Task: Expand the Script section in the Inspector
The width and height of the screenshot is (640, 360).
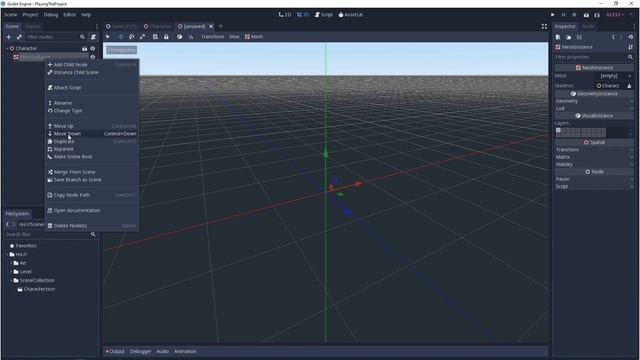Action: click(593, 187)
